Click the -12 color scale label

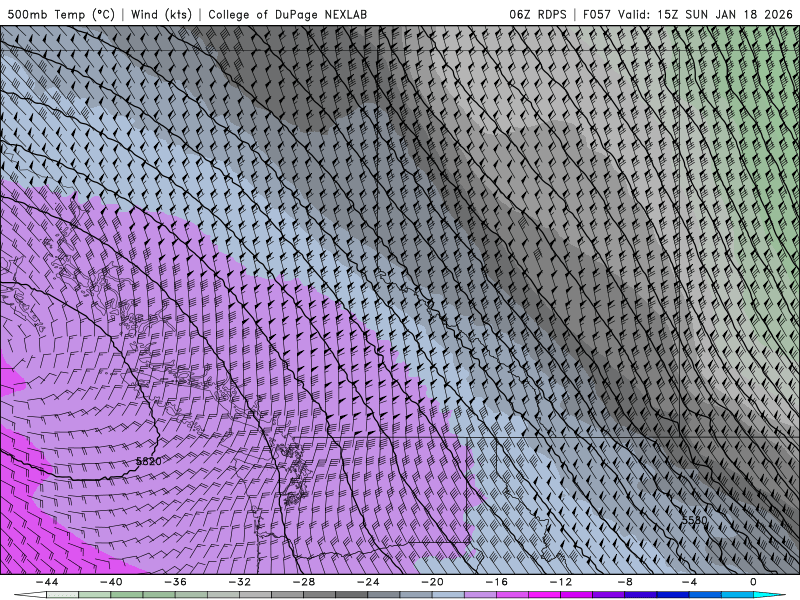click(561, 582)
